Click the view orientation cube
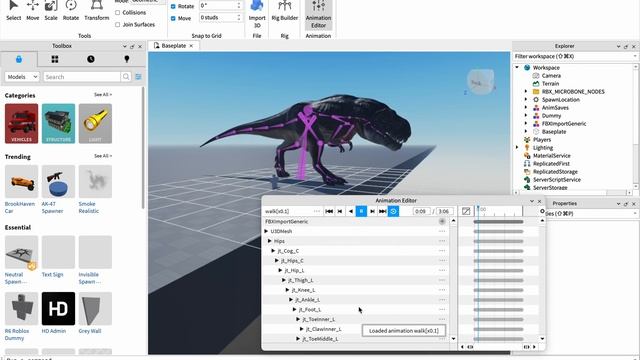This screenshot has height=360, width=640. [480, 82]
